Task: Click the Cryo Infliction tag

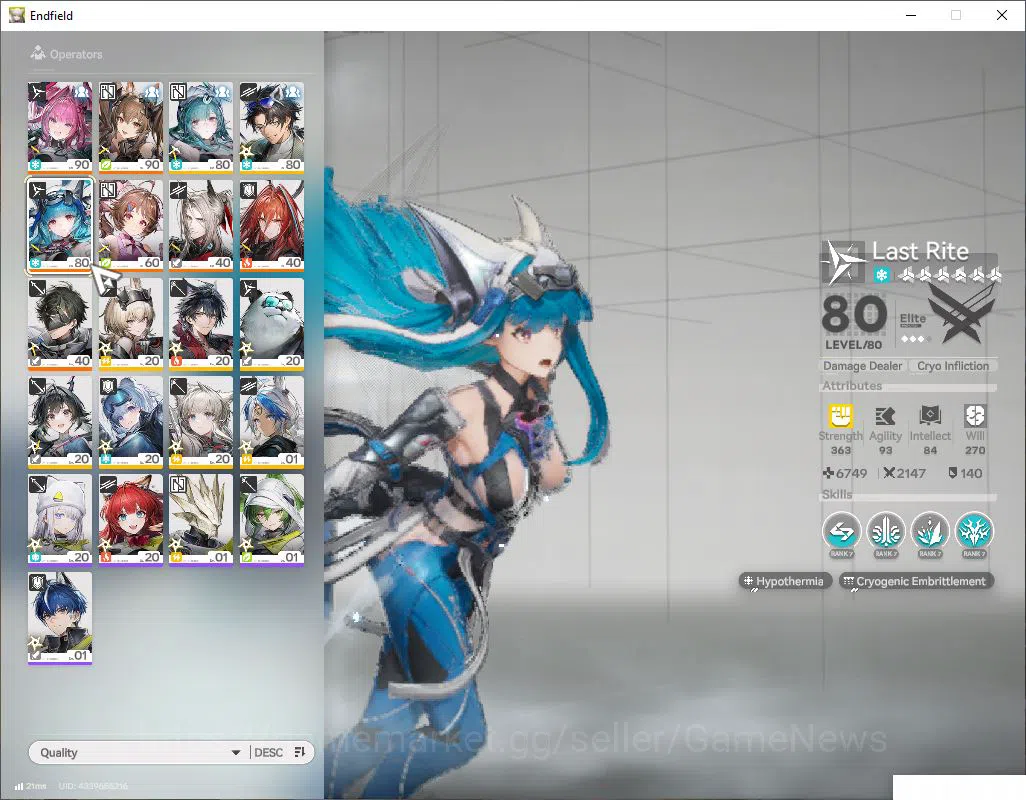Action: [953, 366]
